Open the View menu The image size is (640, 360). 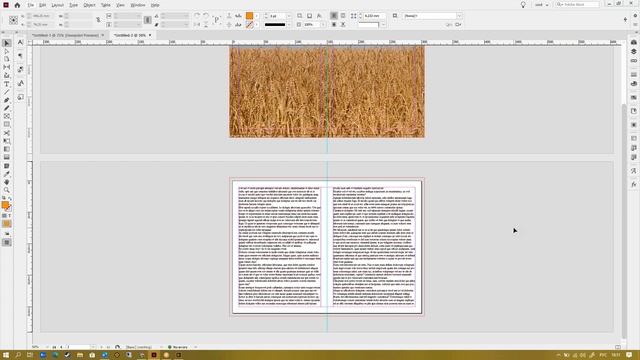click(x=120, y=5)
